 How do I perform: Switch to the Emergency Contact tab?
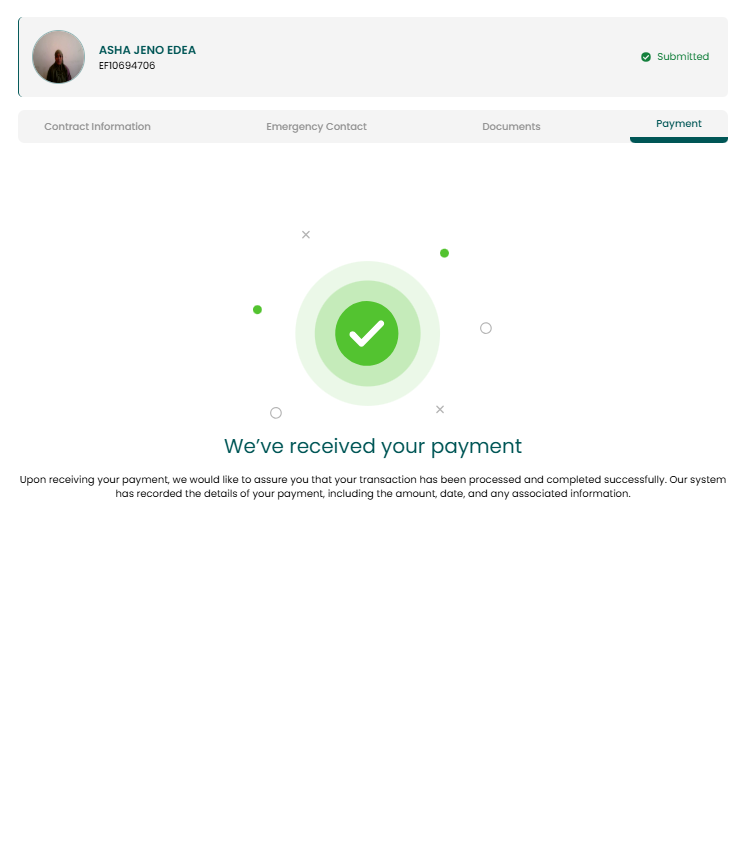(x=316, y=126)
